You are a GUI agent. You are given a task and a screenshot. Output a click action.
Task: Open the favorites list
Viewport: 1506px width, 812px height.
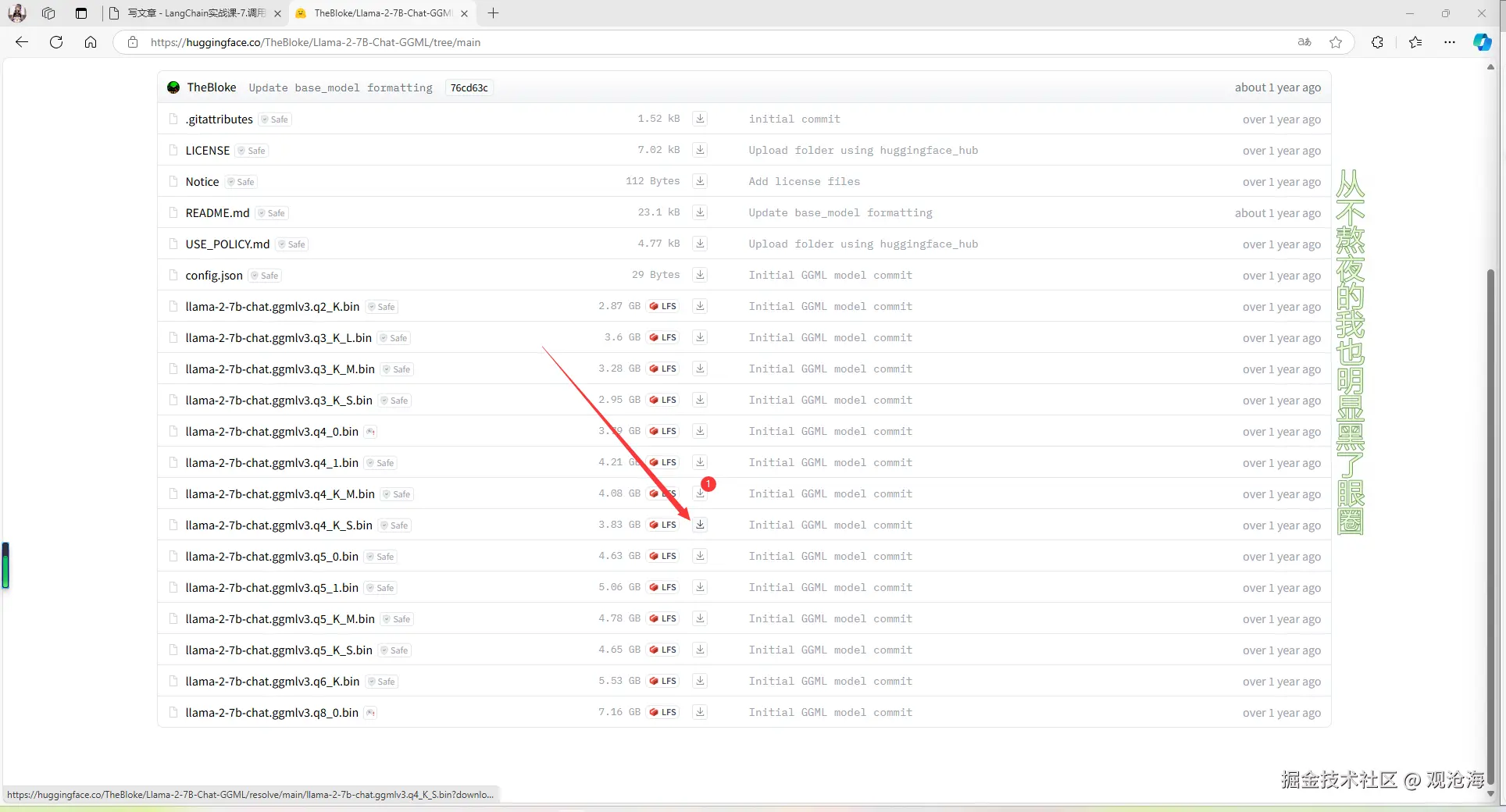(1415, 42)
